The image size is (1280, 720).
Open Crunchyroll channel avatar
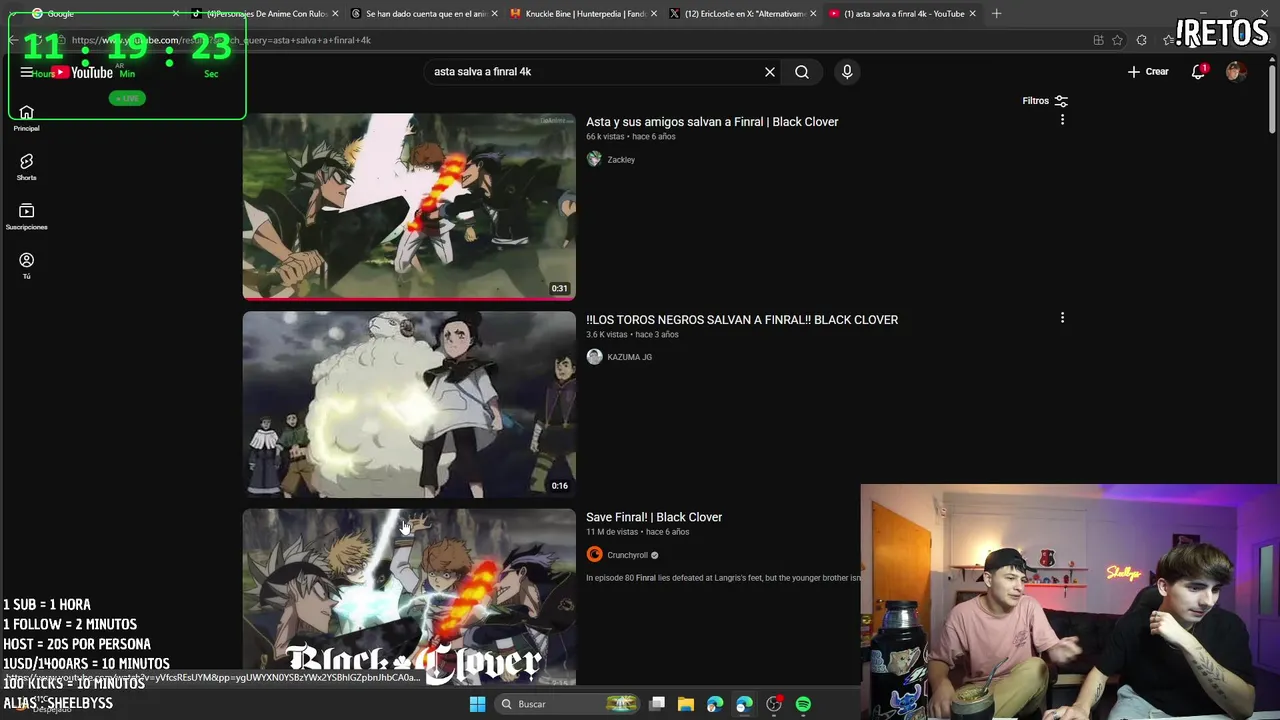pos(594,555)
